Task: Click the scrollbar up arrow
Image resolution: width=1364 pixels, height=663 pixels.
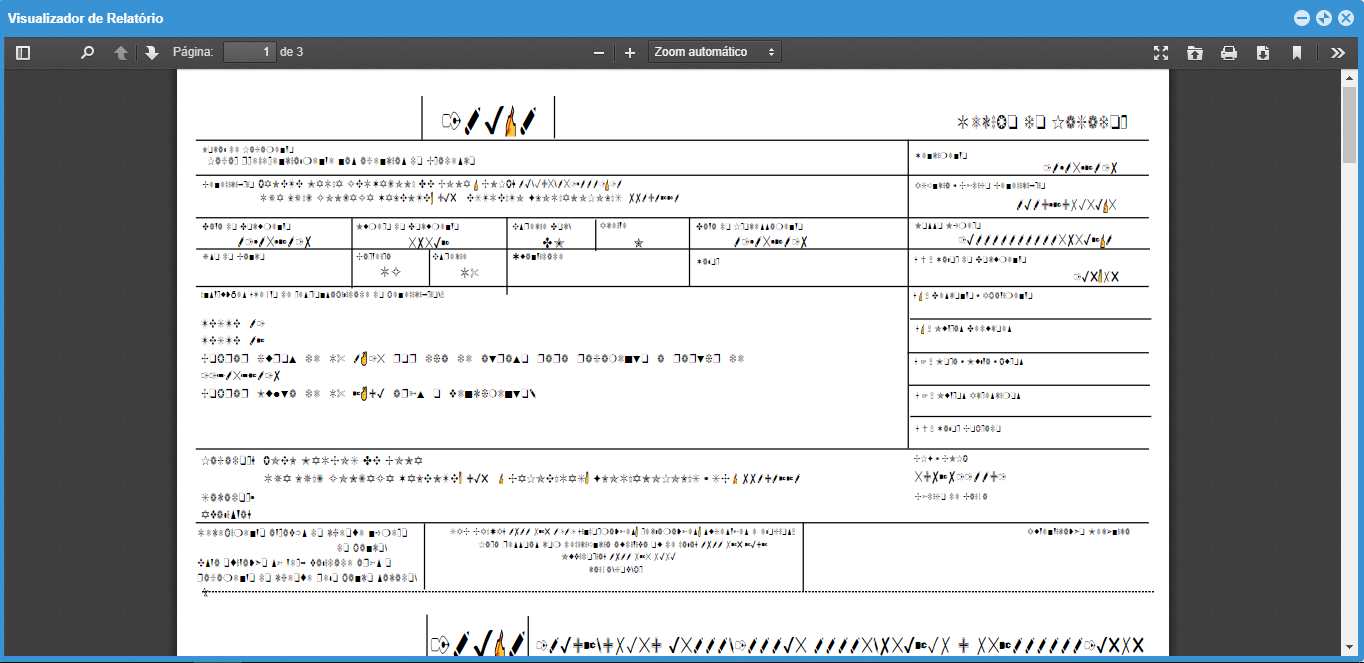Action: point(1350,78)
